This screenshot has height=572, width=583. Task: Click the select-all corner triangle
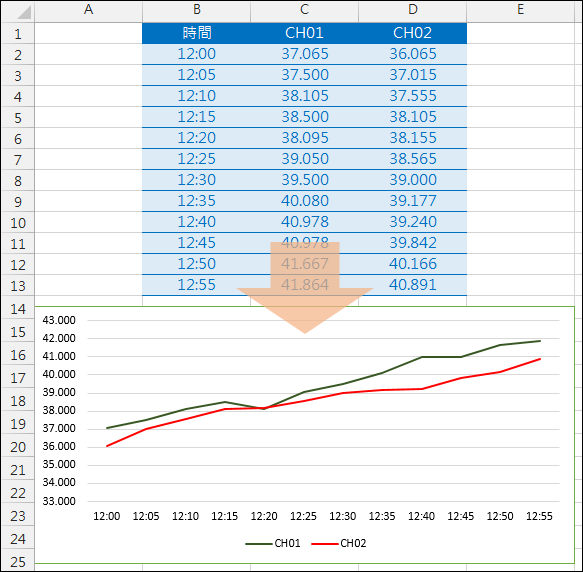point(24,12)
